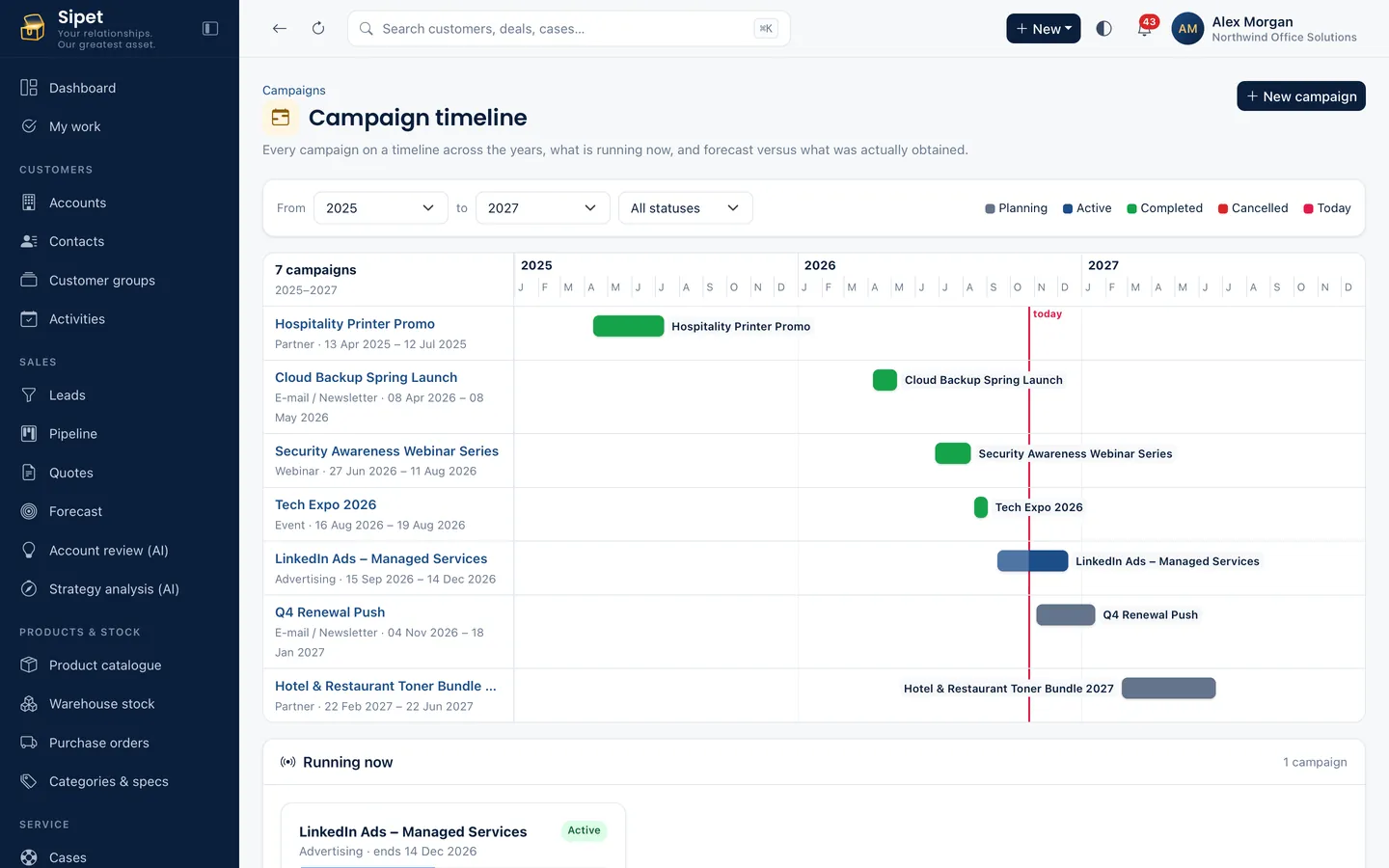This screenshot has height=868, width=1389.
Task: Focus the search customers field
Action: coord(568,29)
